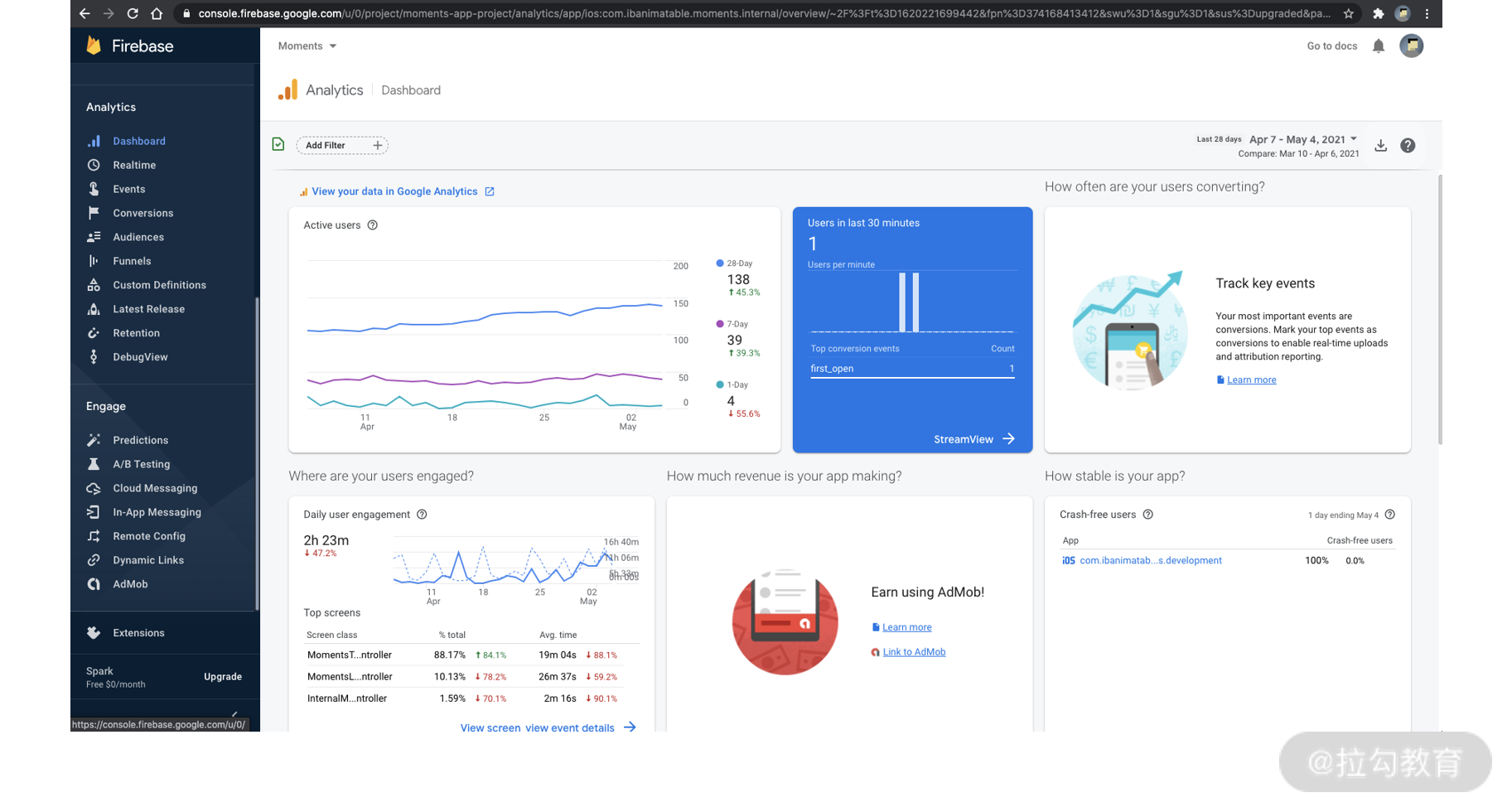This screenshot has height=812, width=1512.
Task: Collapse the sidebar with bottom chevron
Action: click(234, 713)
